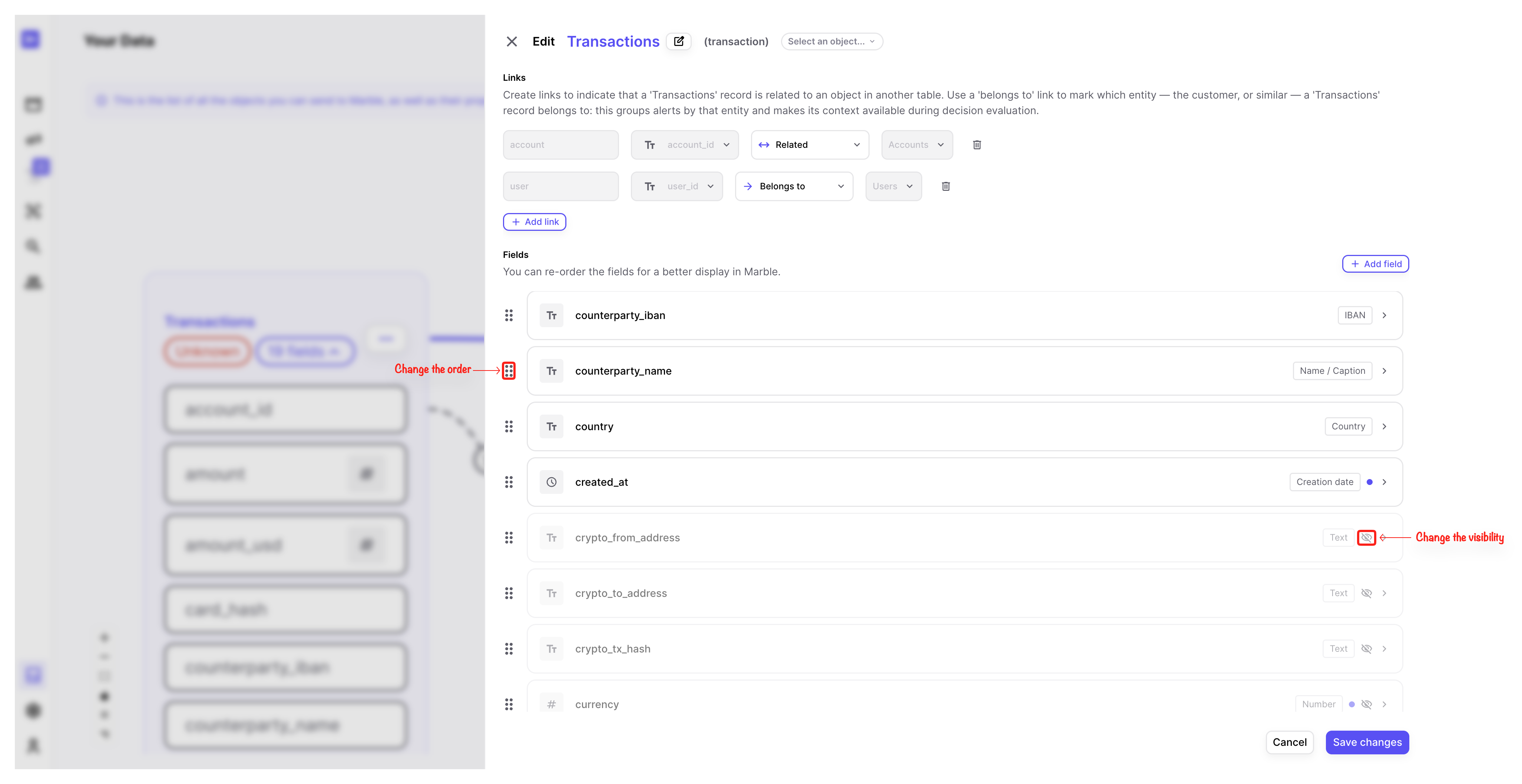Click the Add field button
The image size is (1522, 784).
point(1376,264)
